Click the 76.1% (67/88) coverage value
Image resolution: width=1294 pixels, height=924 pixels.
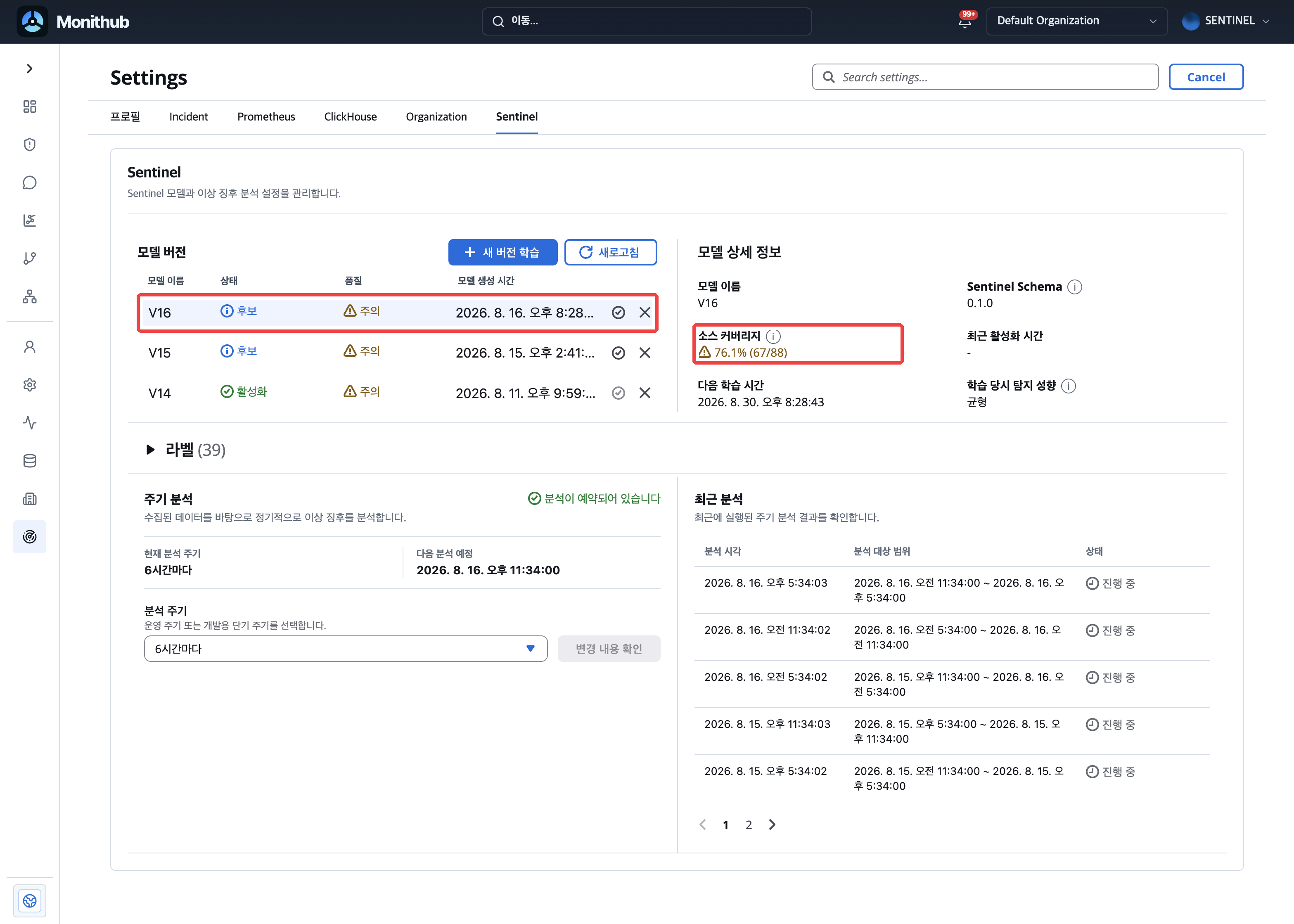[751, 353]
